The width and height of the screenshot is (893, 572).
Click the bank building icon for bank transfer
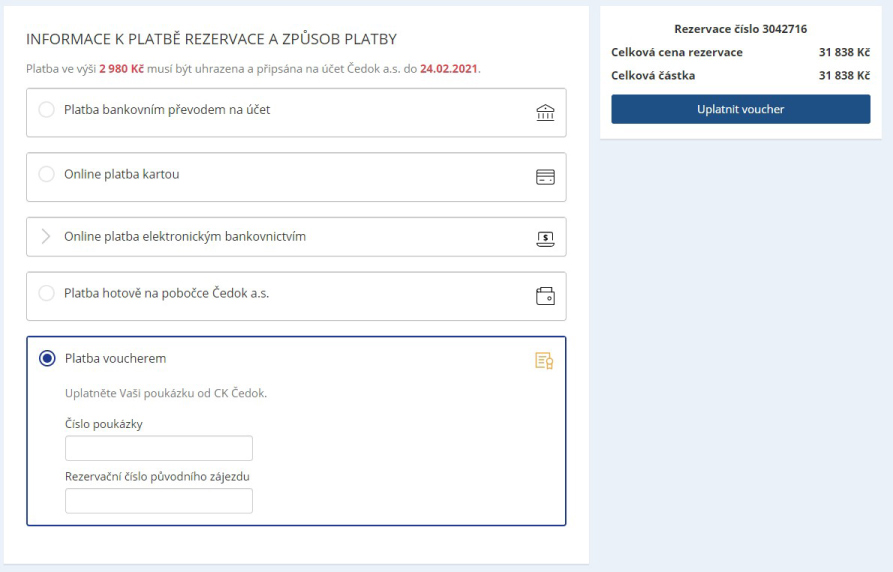(545, 113)
